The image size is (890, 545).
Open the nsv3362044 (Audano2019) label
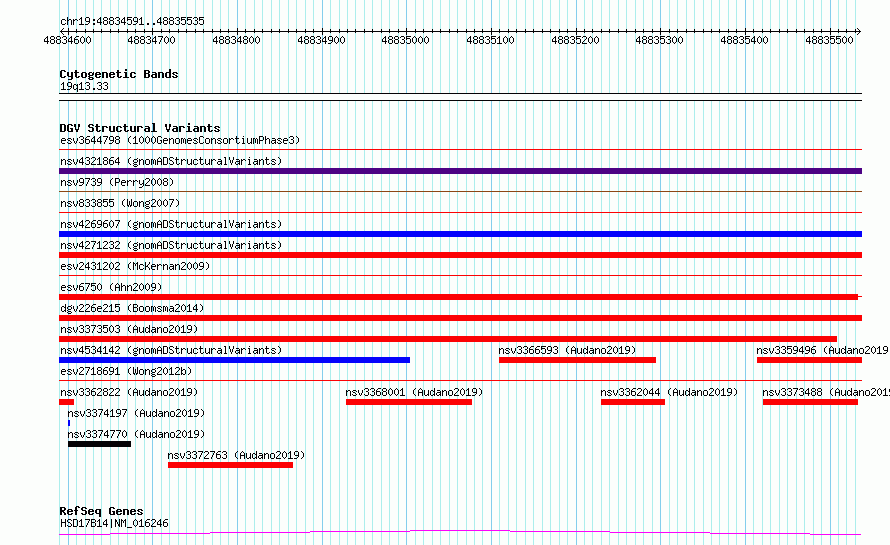(669, 392)
